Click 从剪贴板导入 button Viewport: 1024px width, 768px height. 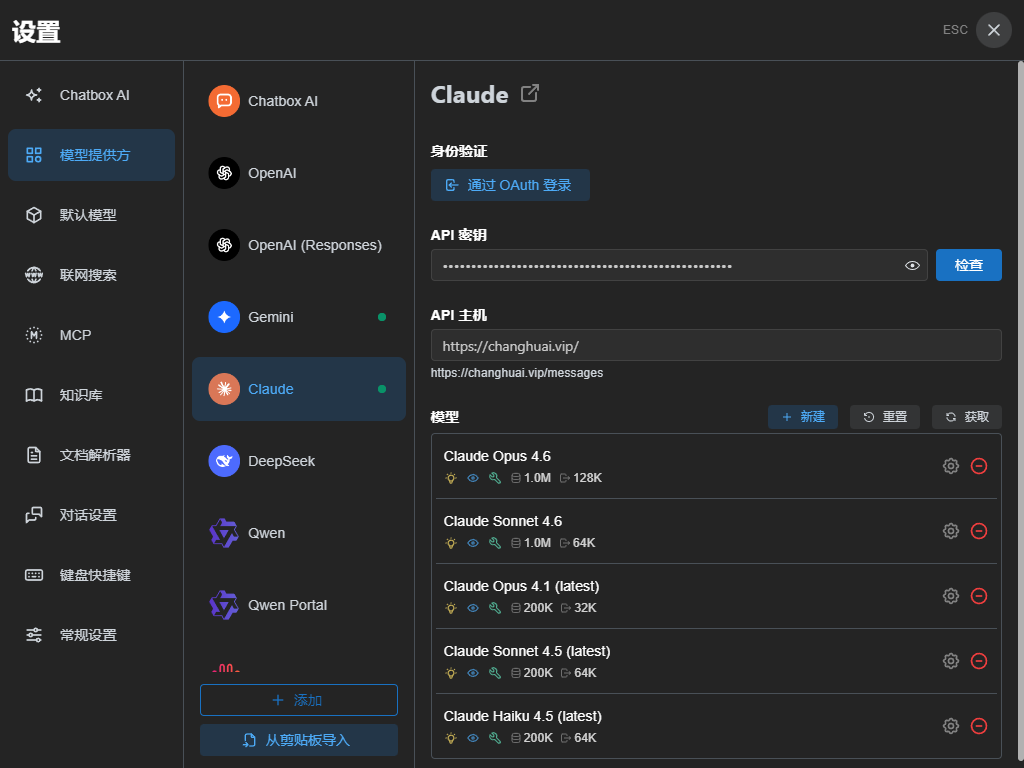(x=298, y=740)
